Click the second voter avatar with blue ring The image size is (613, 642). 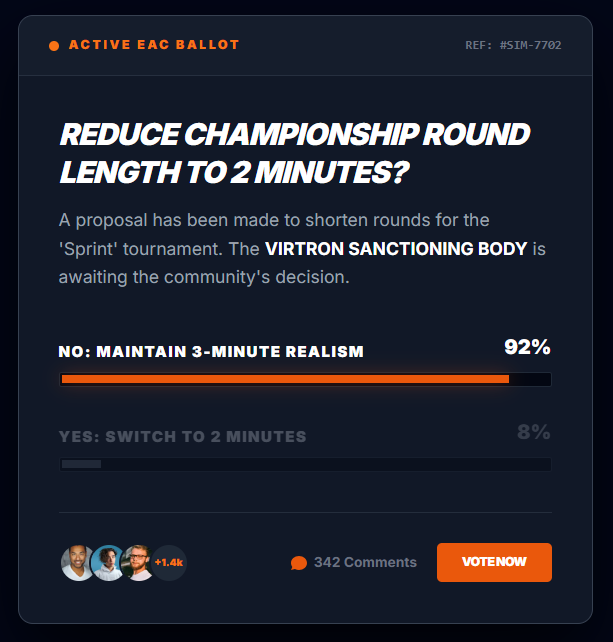pos(107,563)
